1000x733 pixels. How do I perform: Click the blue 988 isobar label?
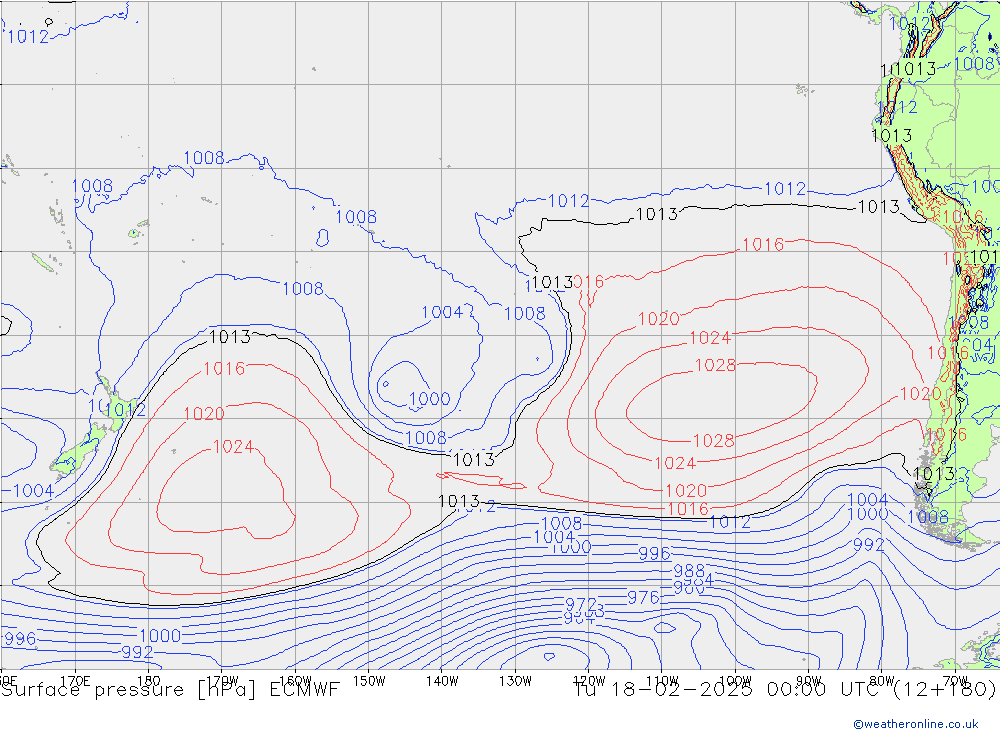(x=689, y=570)
